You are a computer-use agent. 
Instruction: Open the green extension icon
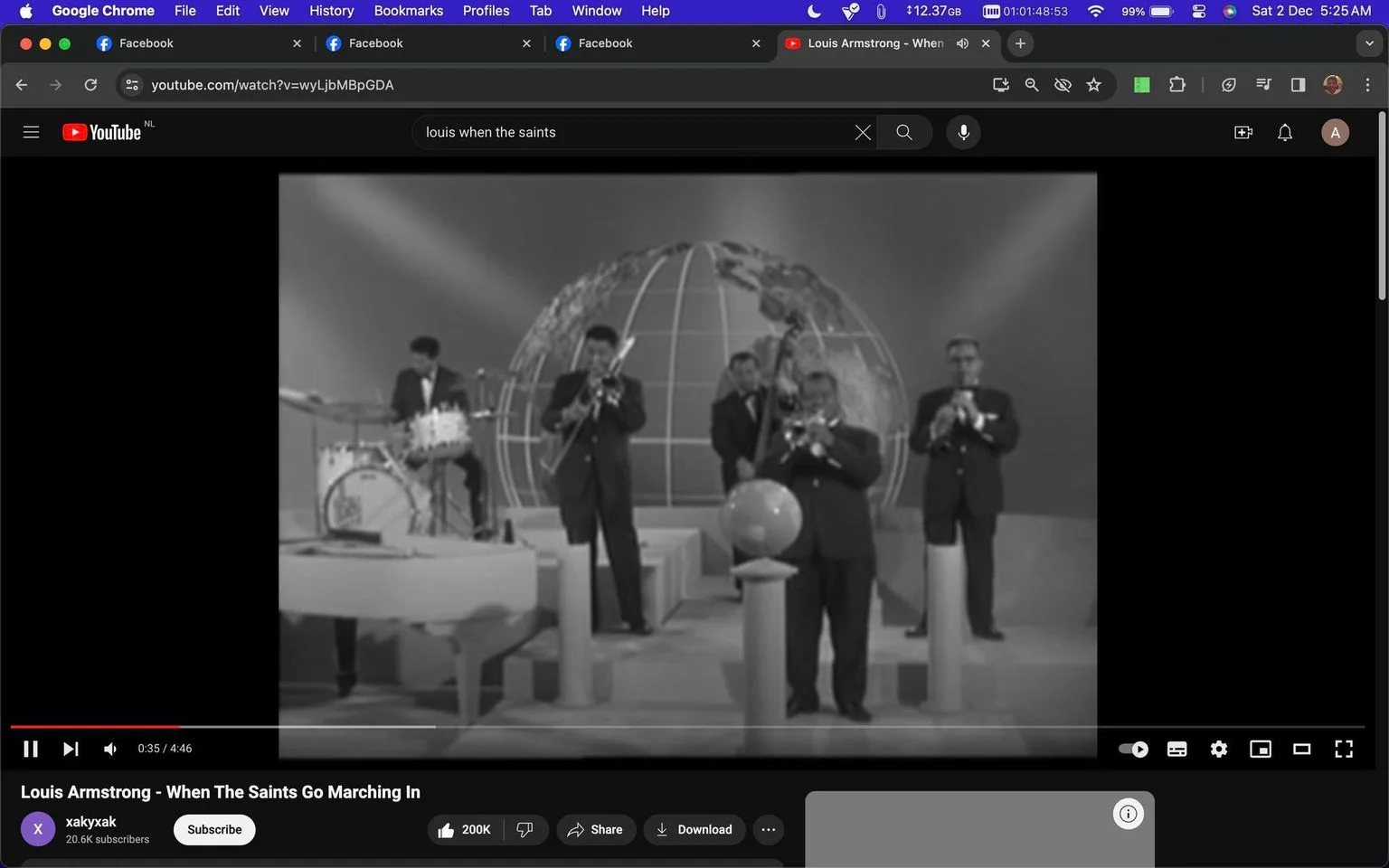click(1142, 85)
